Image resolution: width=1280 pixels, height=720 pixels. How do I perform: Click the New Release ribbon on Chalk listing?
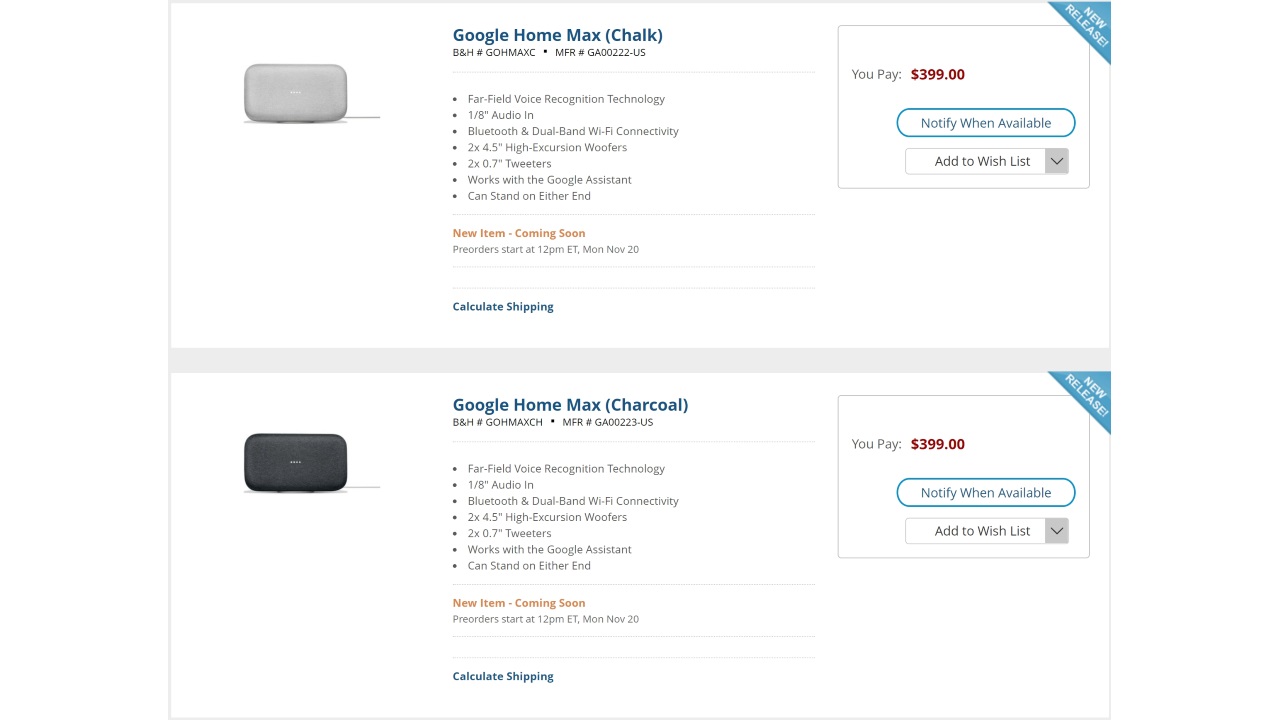tap(1087, 27)
